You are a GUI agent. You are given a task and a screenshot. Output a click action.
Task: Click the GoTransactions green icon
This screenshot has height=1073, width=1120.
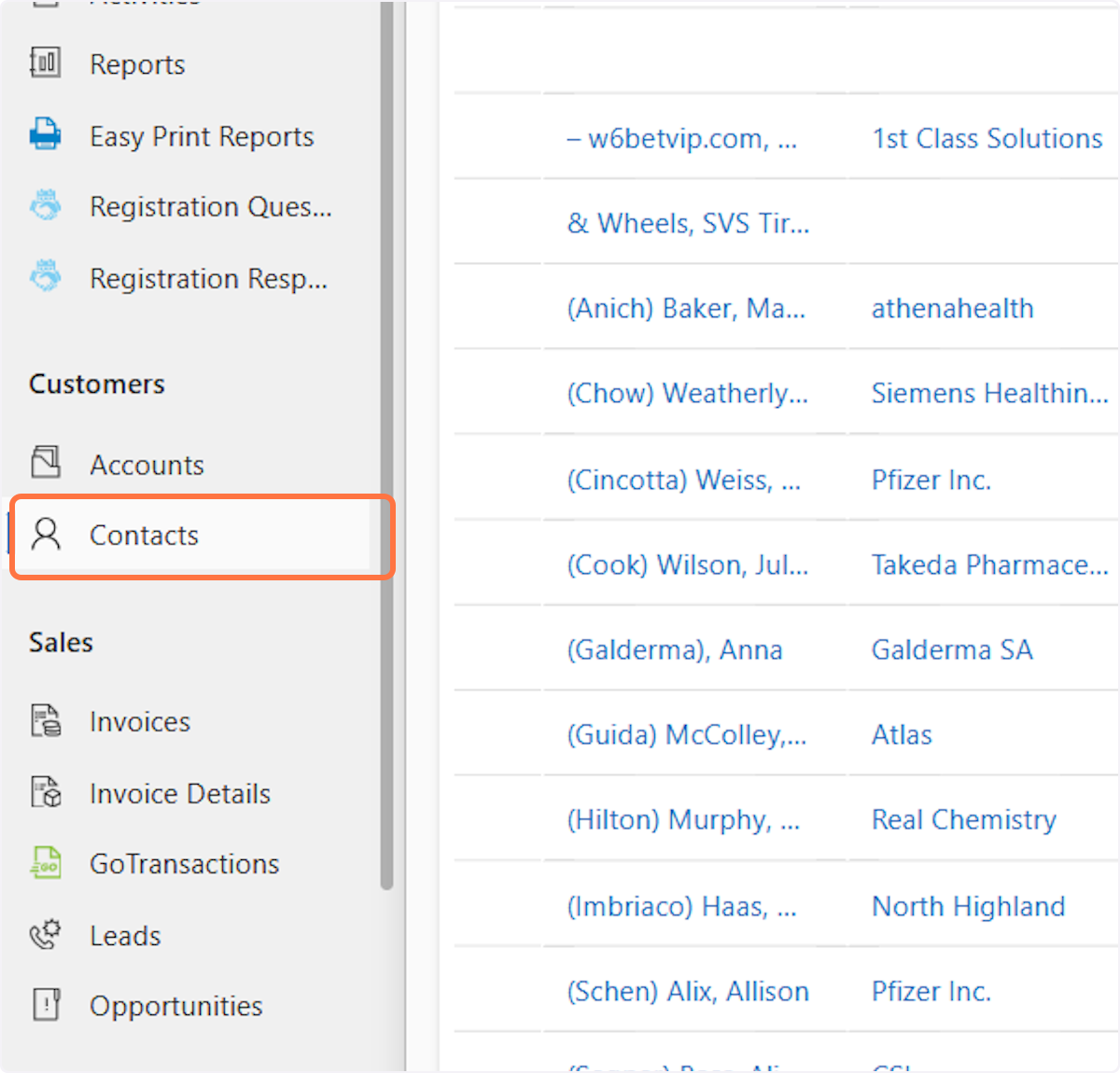pyautogui.click(x=45, y=863)
